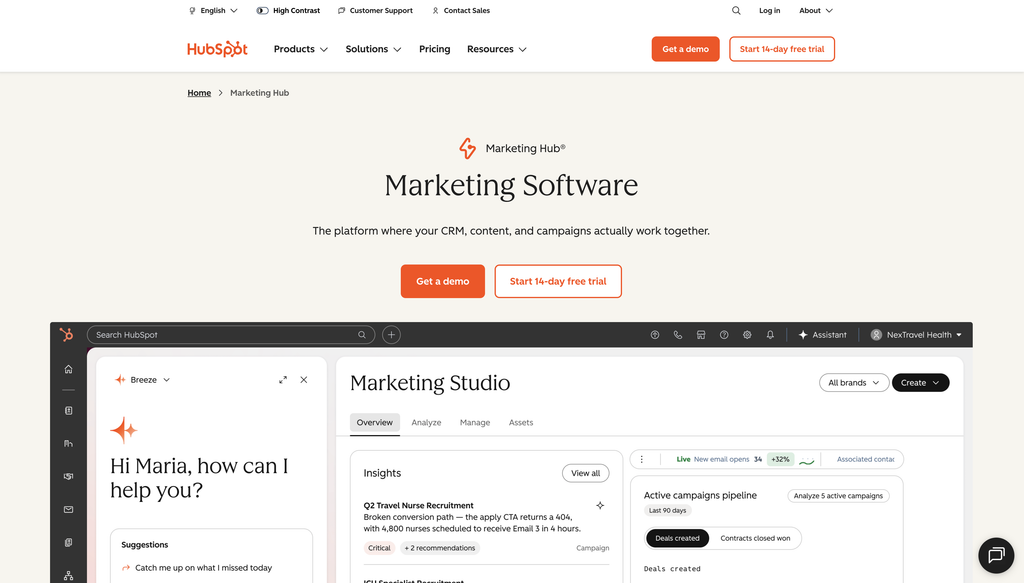Open the Customer Support link
This screenshot has width=1024, height=583.
coord(376,10)
